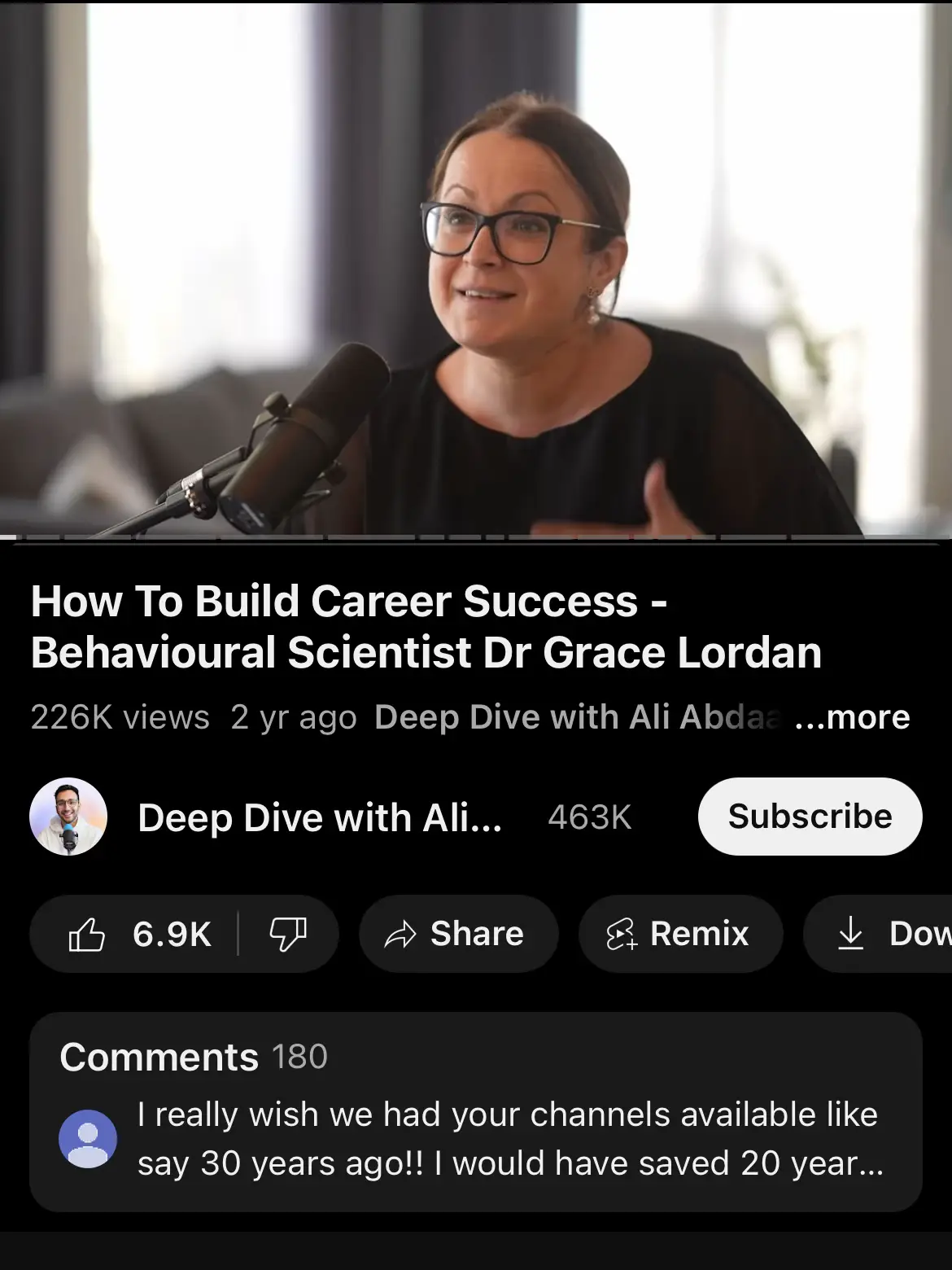Click the Remix icon
The height and width of the screenshot is (1270, 952).
pyautogui.click(x=621, y=935)
